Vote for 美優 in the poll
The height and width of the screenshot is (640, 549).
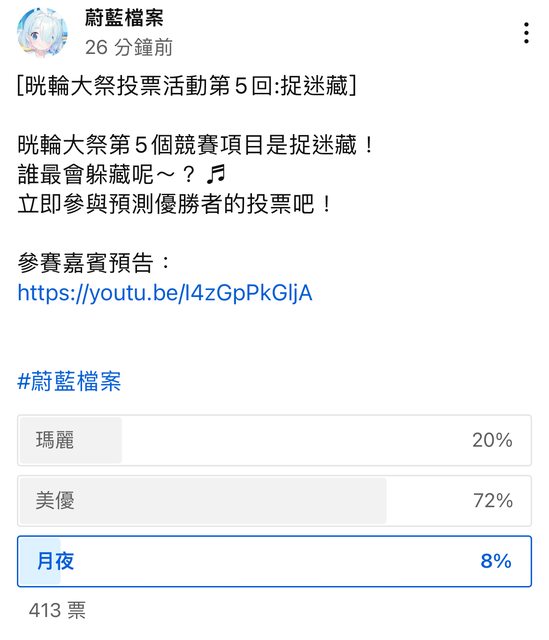(x=274, y=501)
